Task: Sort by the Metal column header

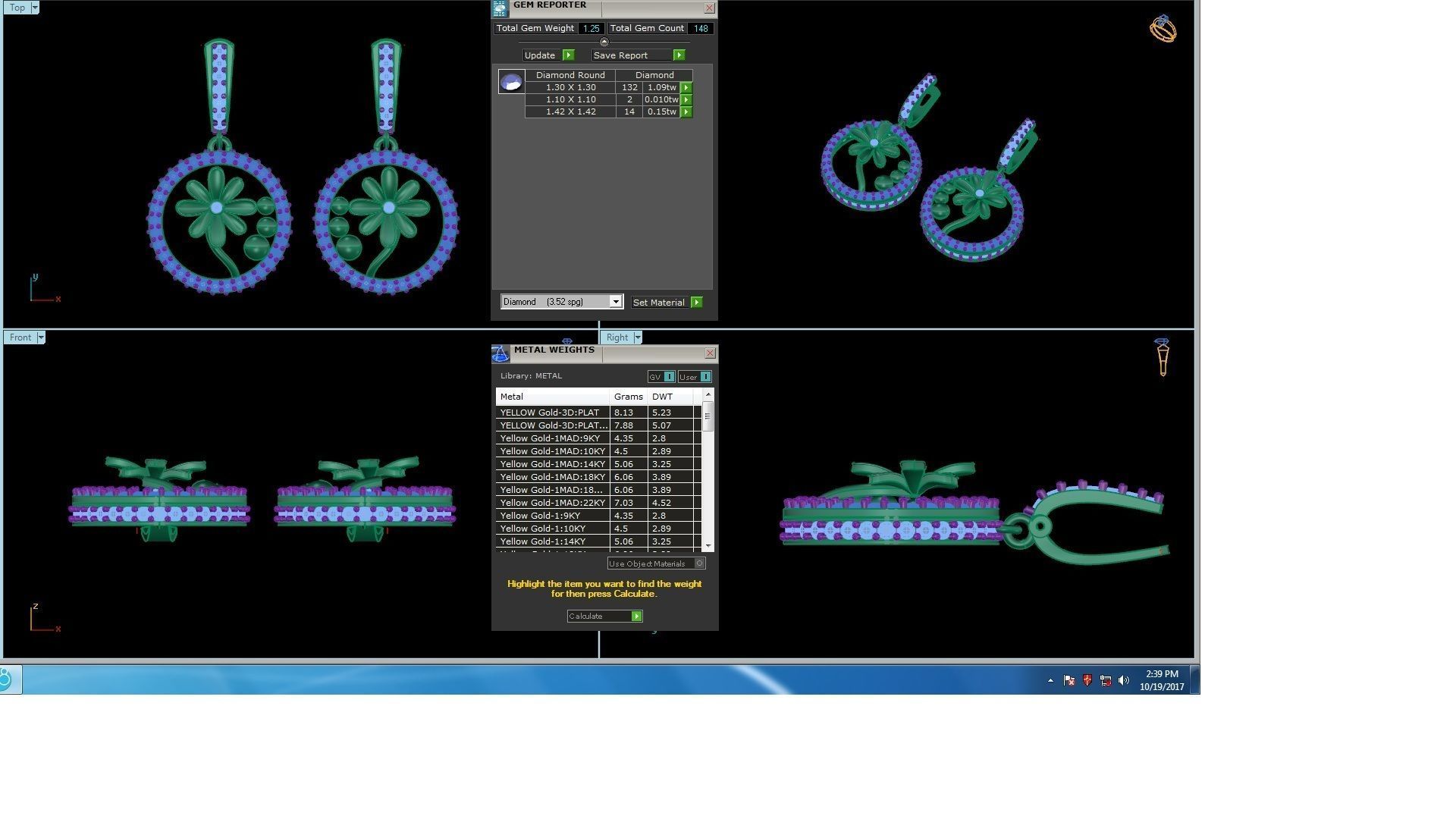Action: coord(553,397)
